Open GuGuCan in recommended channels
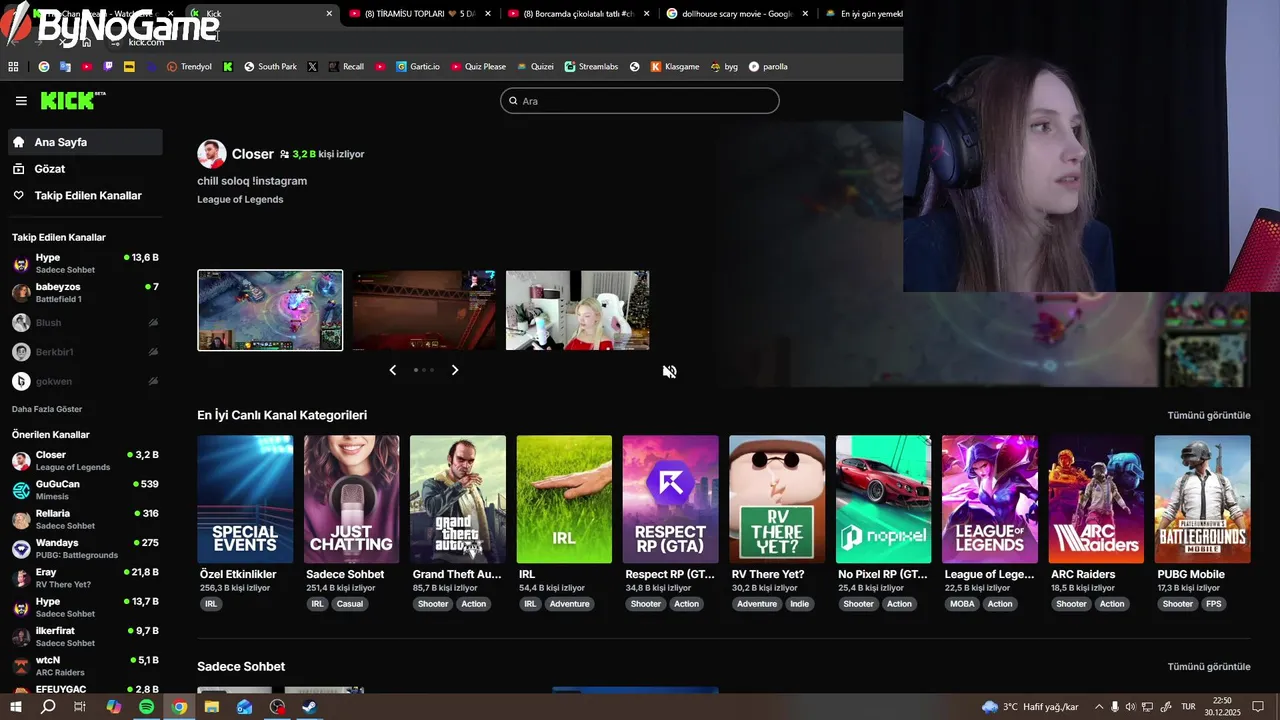This screenshot has width=1280, height=720. coord(85,490)
